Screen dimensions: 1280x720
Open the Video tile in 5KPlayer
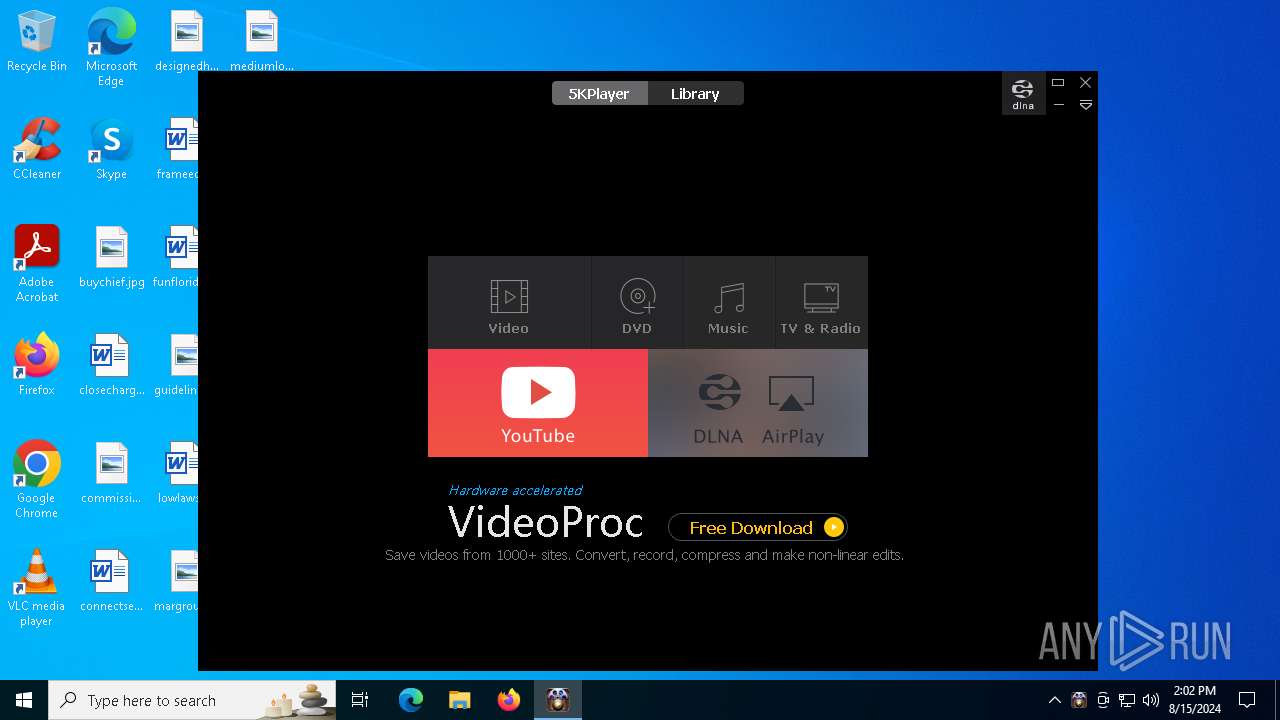(509, 302)
